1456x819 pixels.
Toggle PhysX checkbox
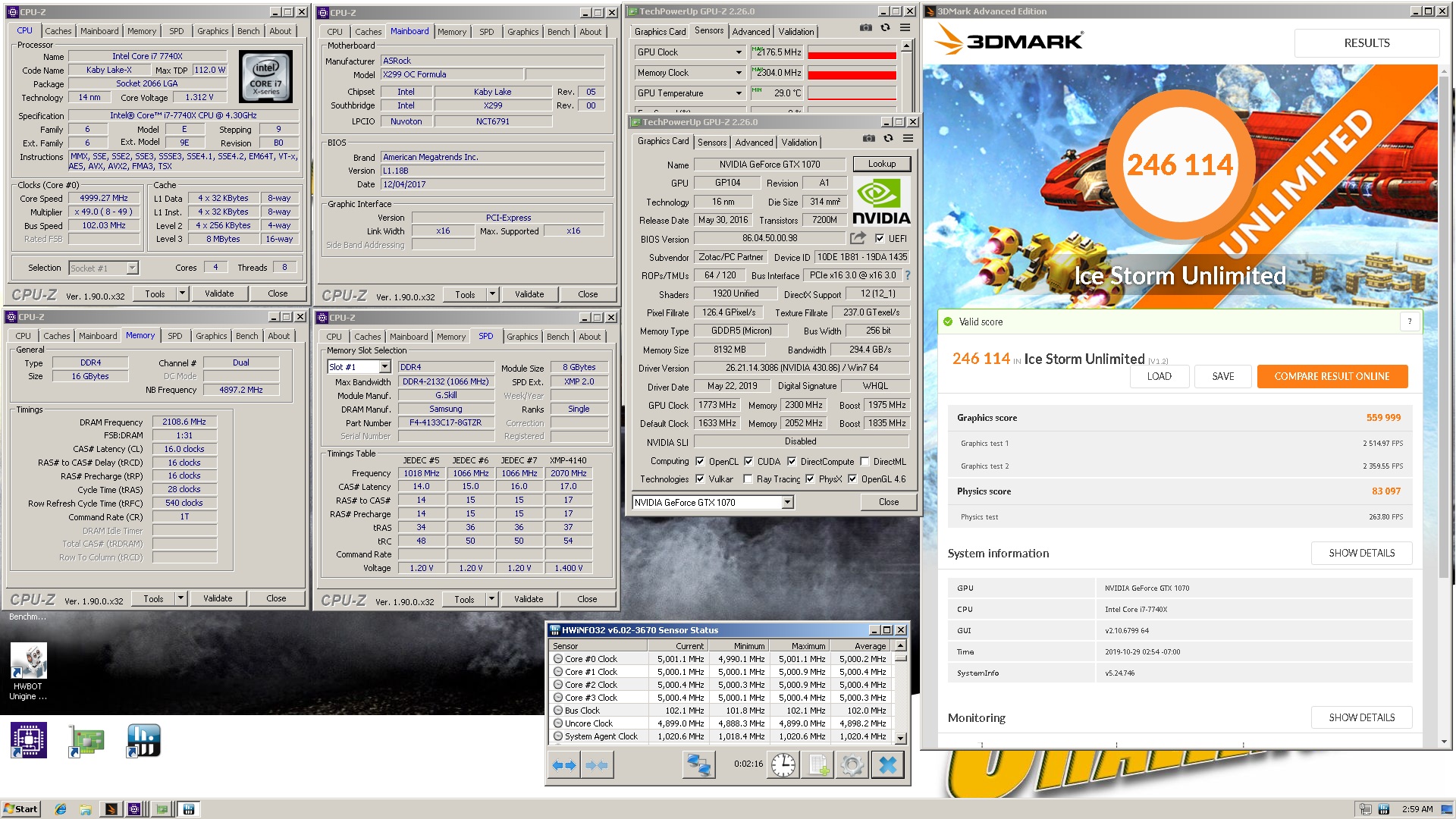(x=810, y=479)
